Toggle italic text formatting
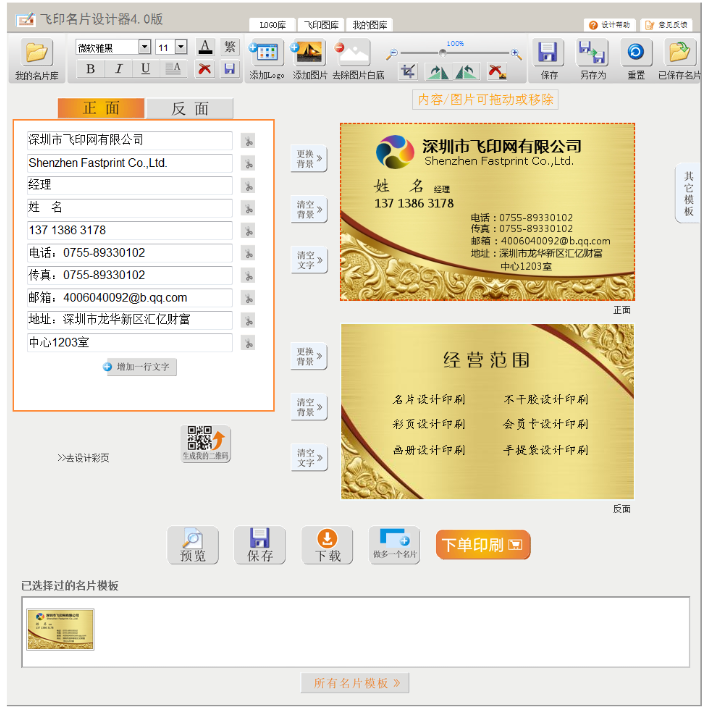 (x=118, y=69)
